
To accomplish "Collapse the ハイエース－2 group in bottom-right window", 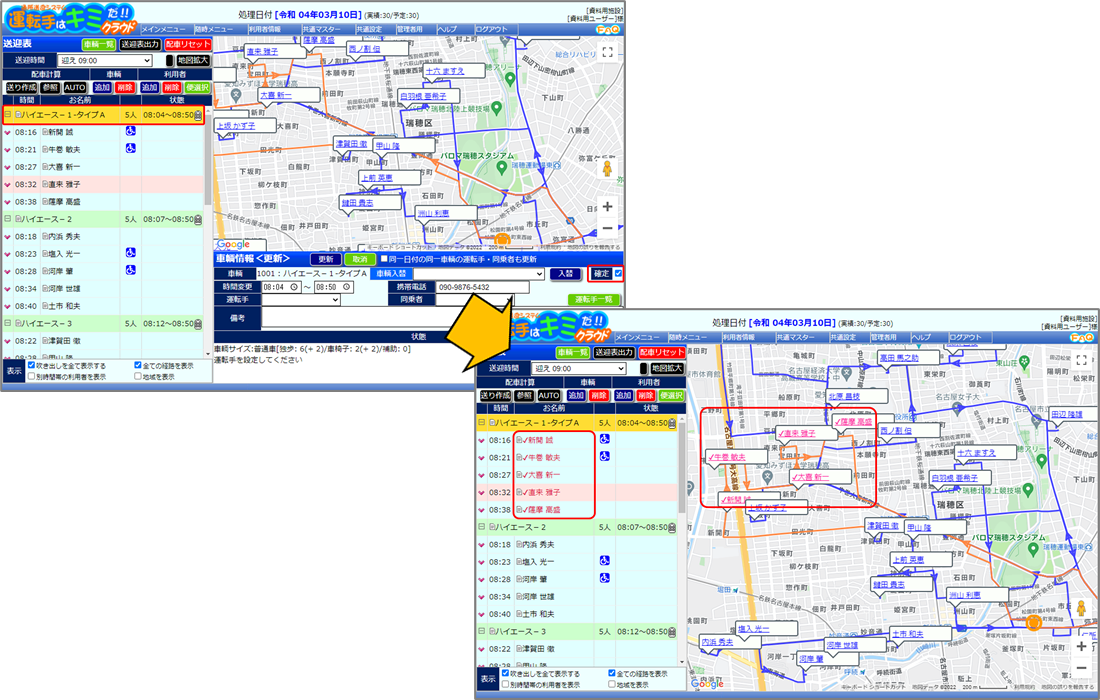I will (x=482, y=527).
